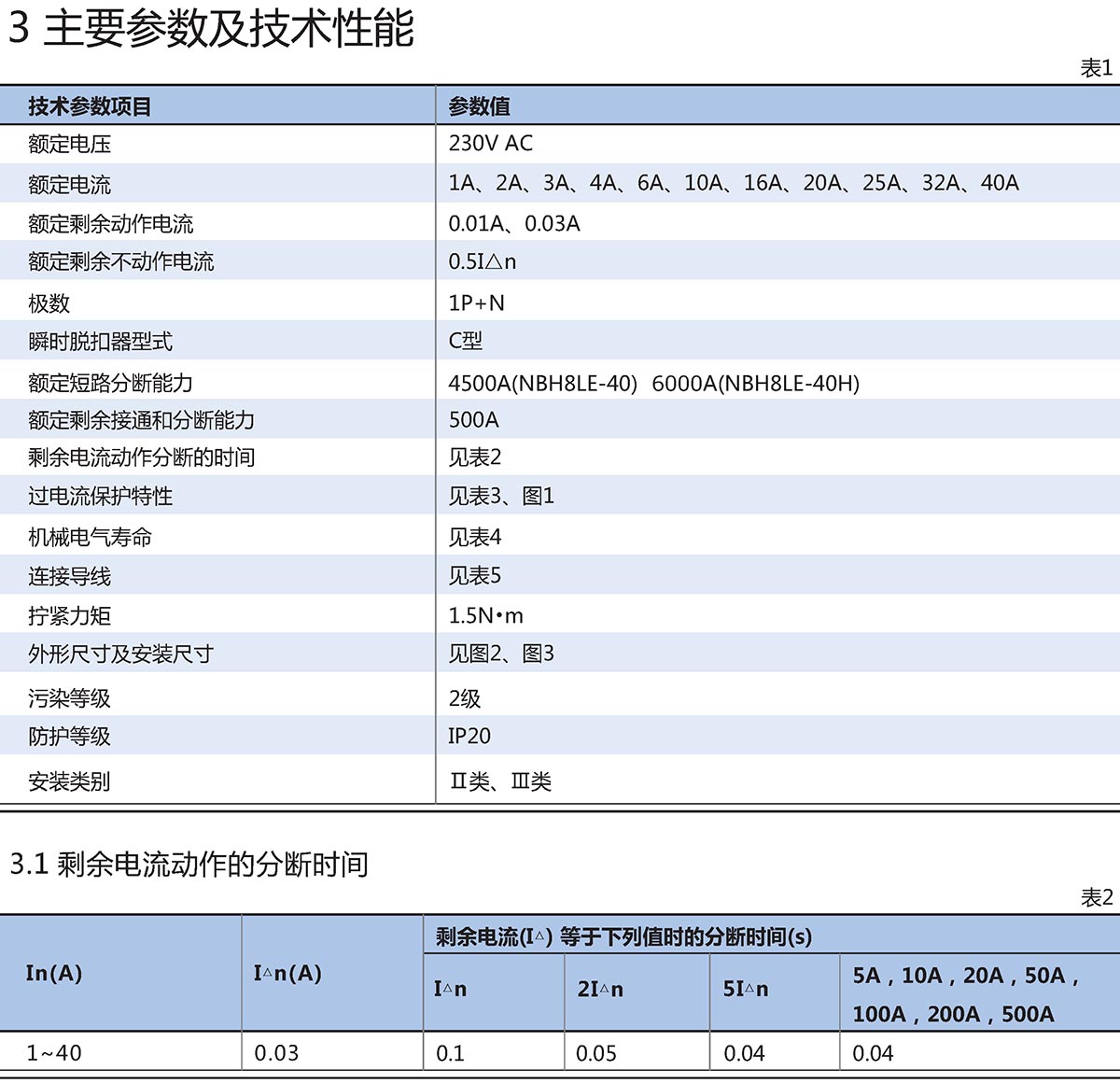The height and width of the screenshot is (1083, 1120).
Task: Select the IP20 protection rating value
Action: [x=469, y=737]
